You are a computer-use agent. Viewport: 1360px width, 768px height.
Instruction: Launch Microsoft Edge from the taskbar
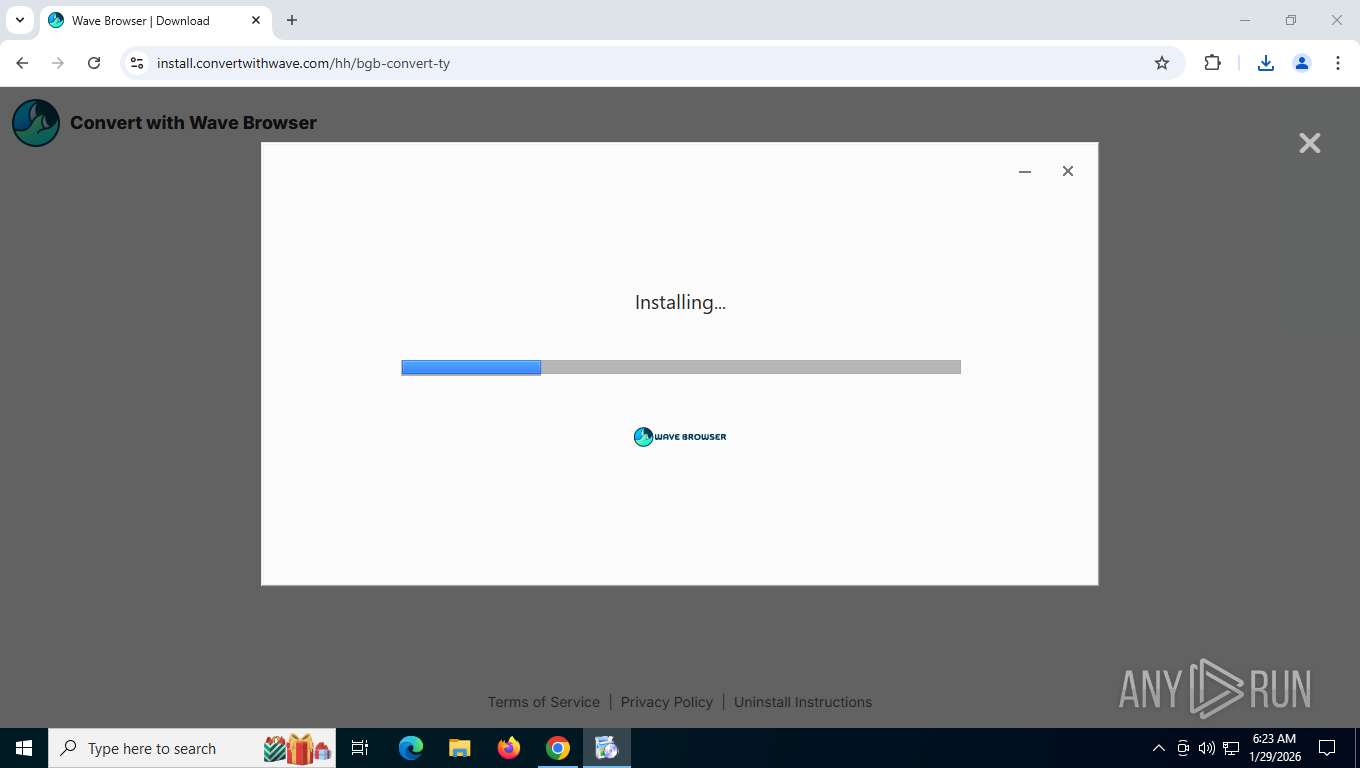410,748
